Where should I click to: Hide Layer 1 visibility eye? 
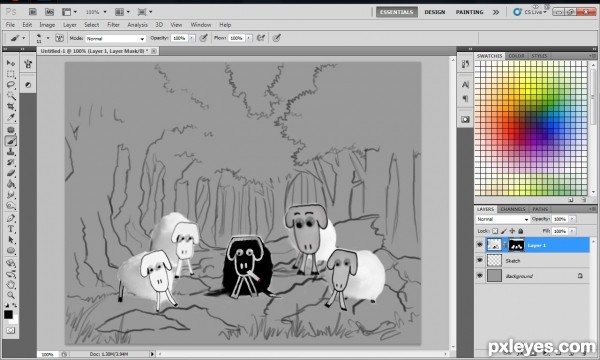[479, 245]
